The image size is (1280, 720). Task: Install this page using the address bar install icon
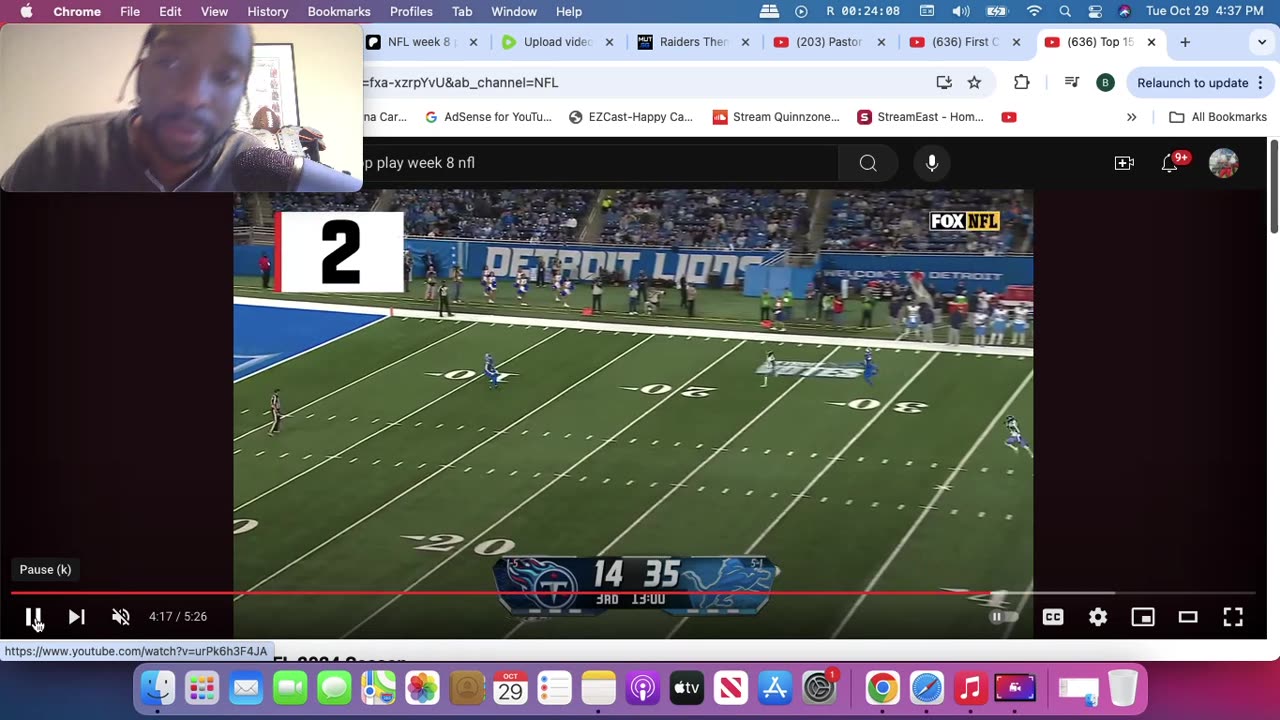pos(944,83)
